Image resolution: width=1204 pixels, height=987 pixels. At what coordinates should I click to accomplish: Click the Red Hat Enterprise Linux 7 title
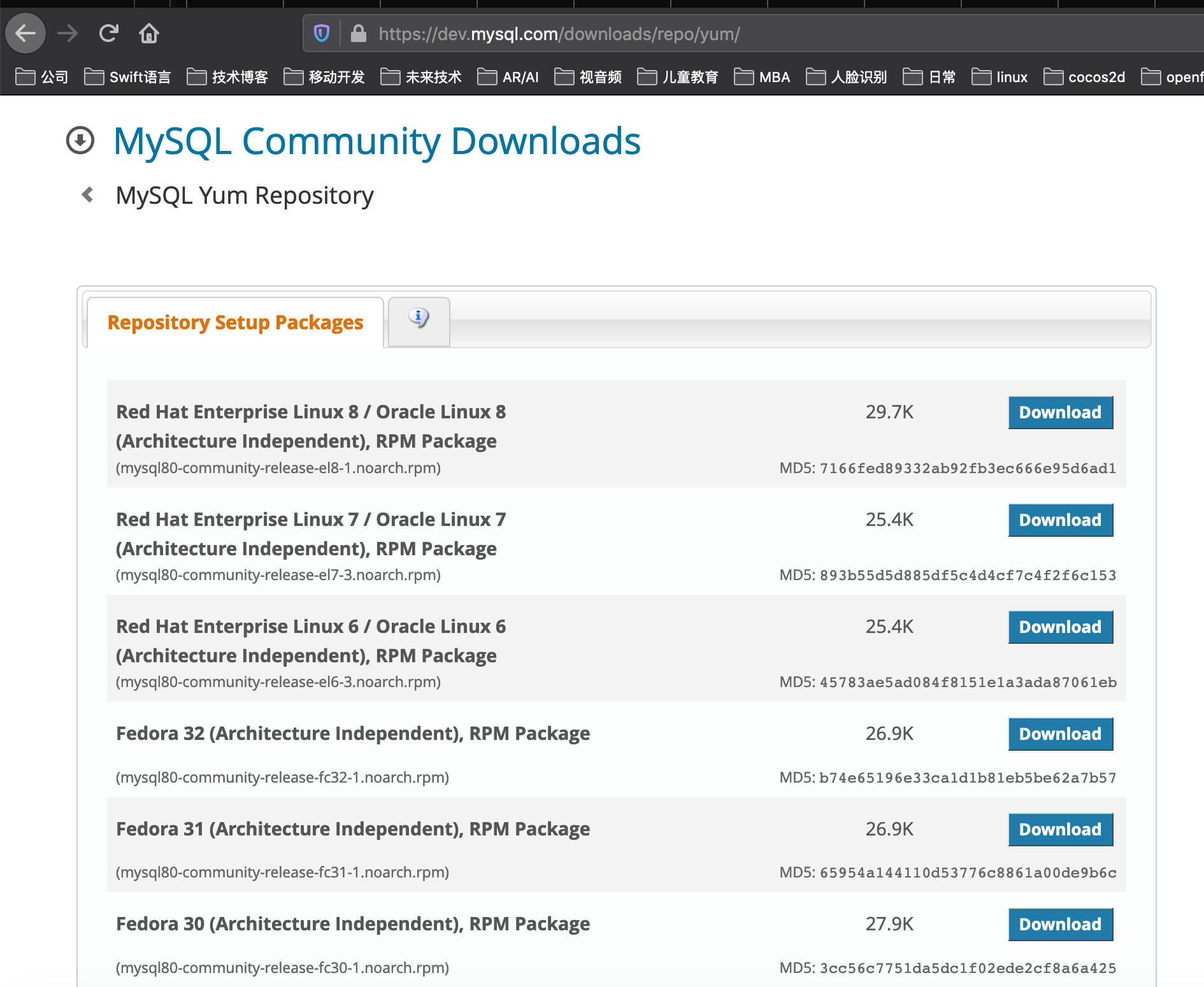tap(311, 534)
